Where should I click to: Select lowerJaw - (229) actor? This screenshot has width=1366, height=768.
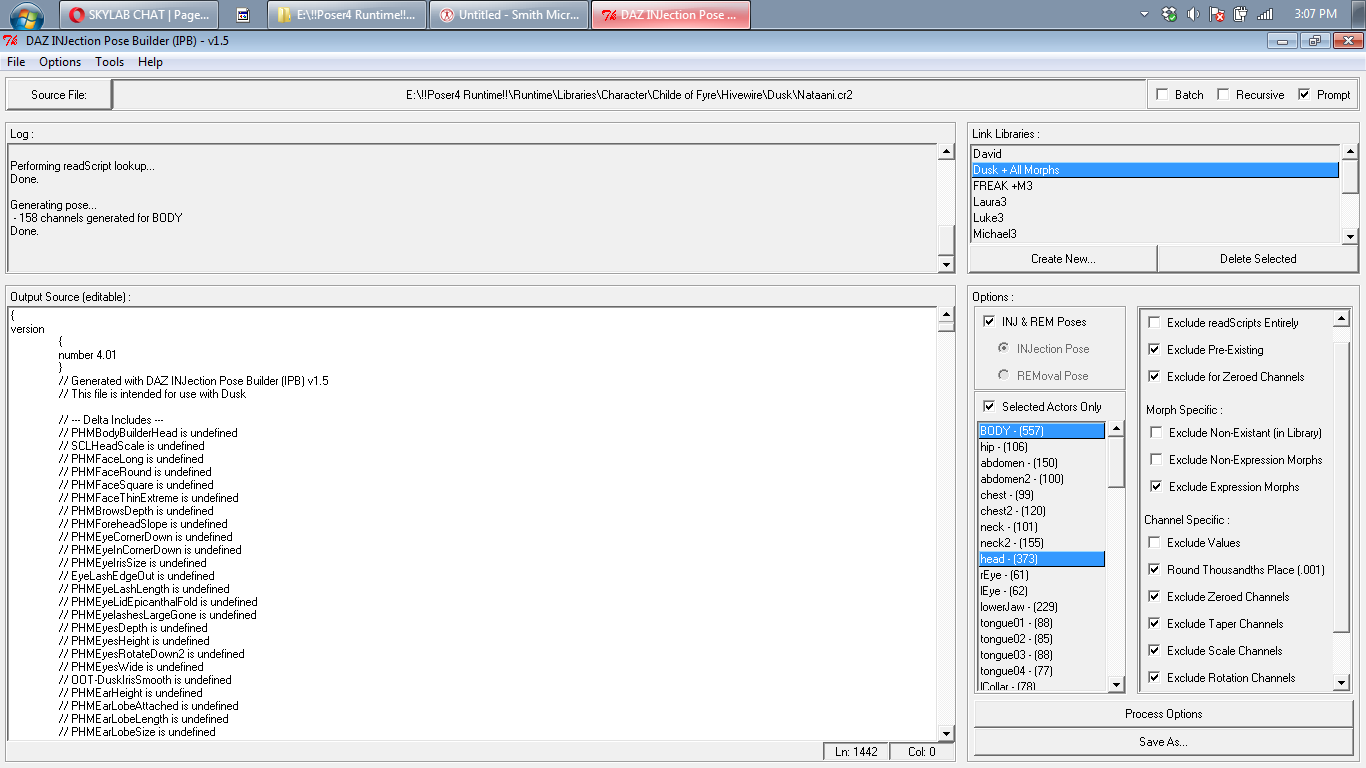(x=1041, y=607)
